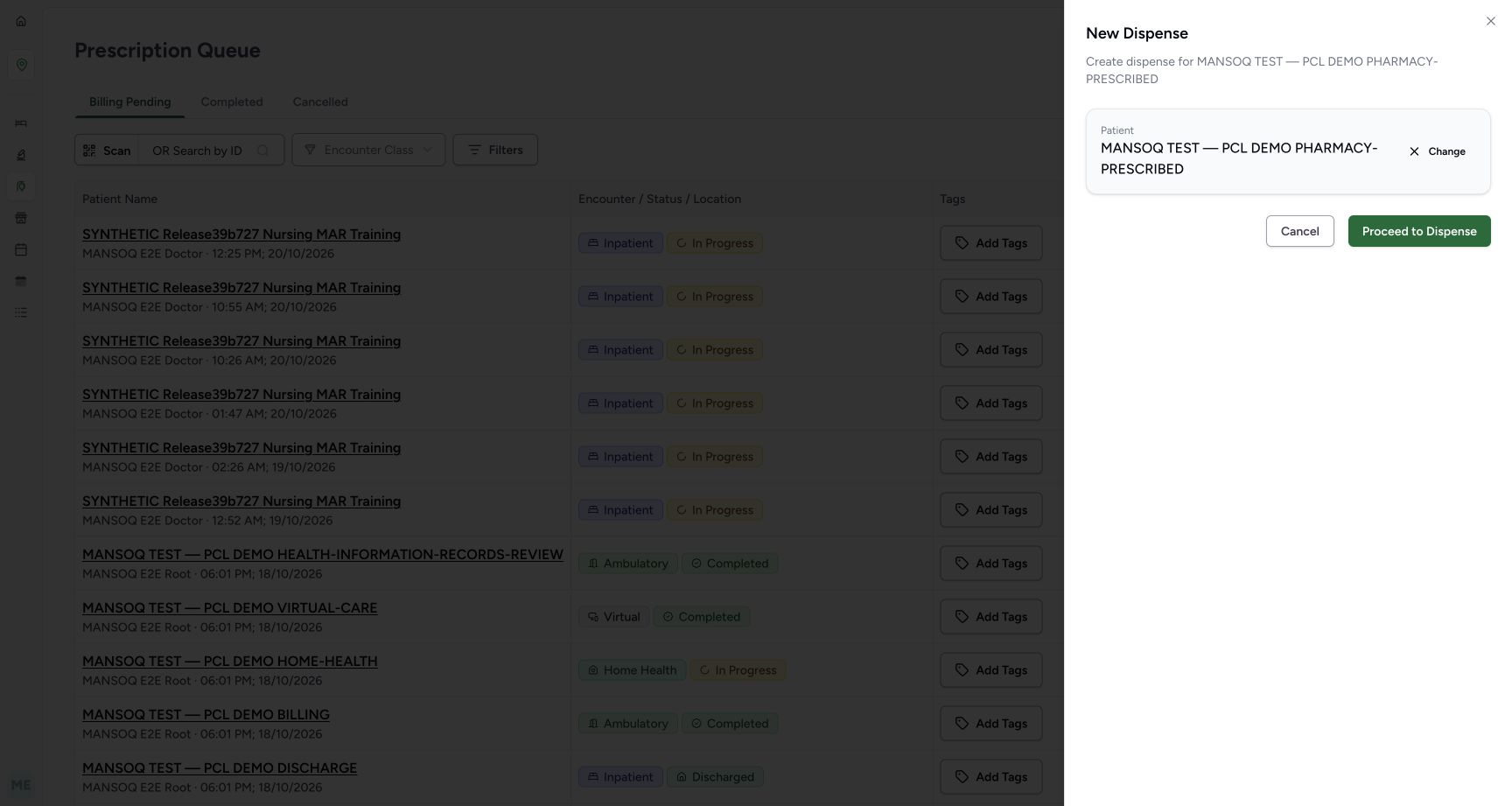
Task: Close the New Dispense panel with the X icon
Action: coord(1491,21)
